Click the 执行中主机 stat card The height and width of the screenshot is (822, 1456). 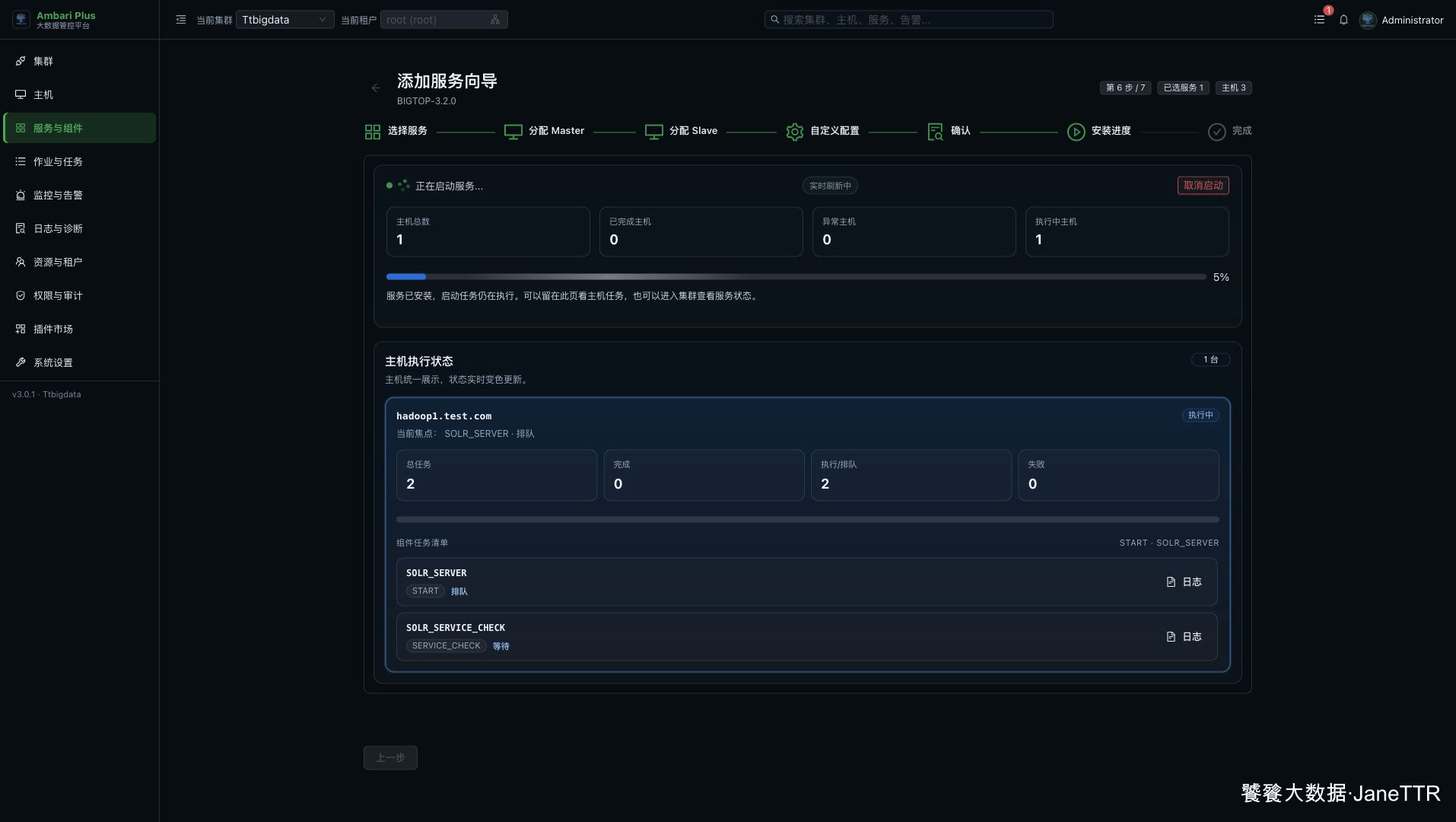pyautogui.click(x=1127, y=232)
